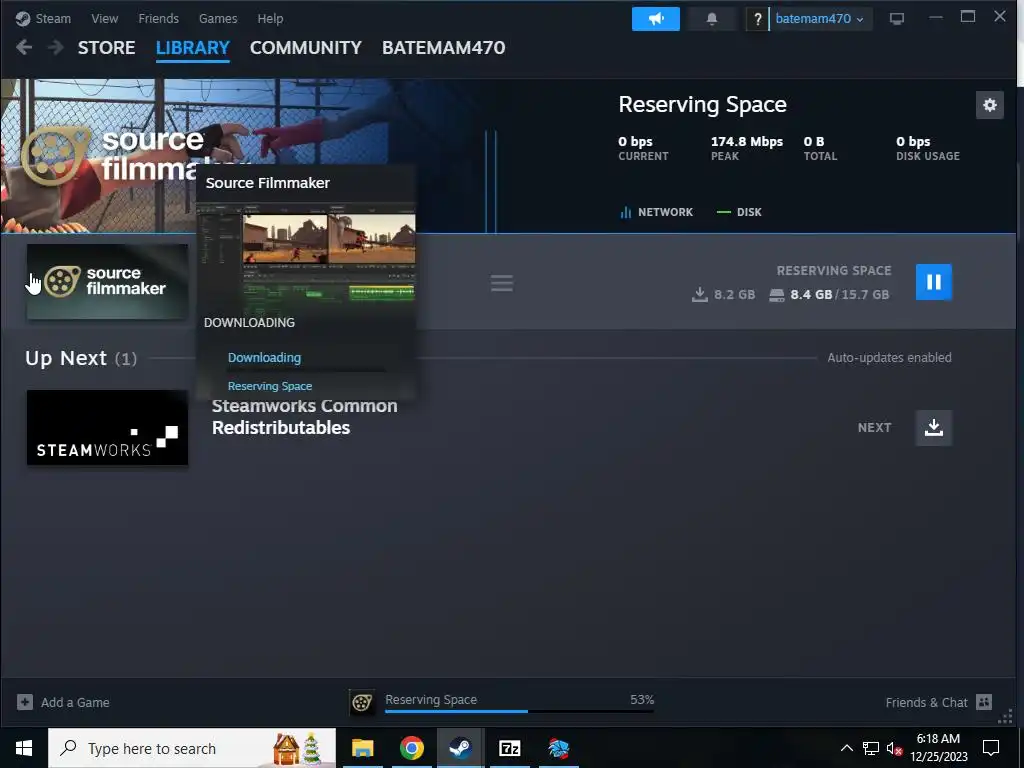This screenshot has width=1024, height=768.
Task: Click the Downloading status in tooltip
Action: pos(264,358)
